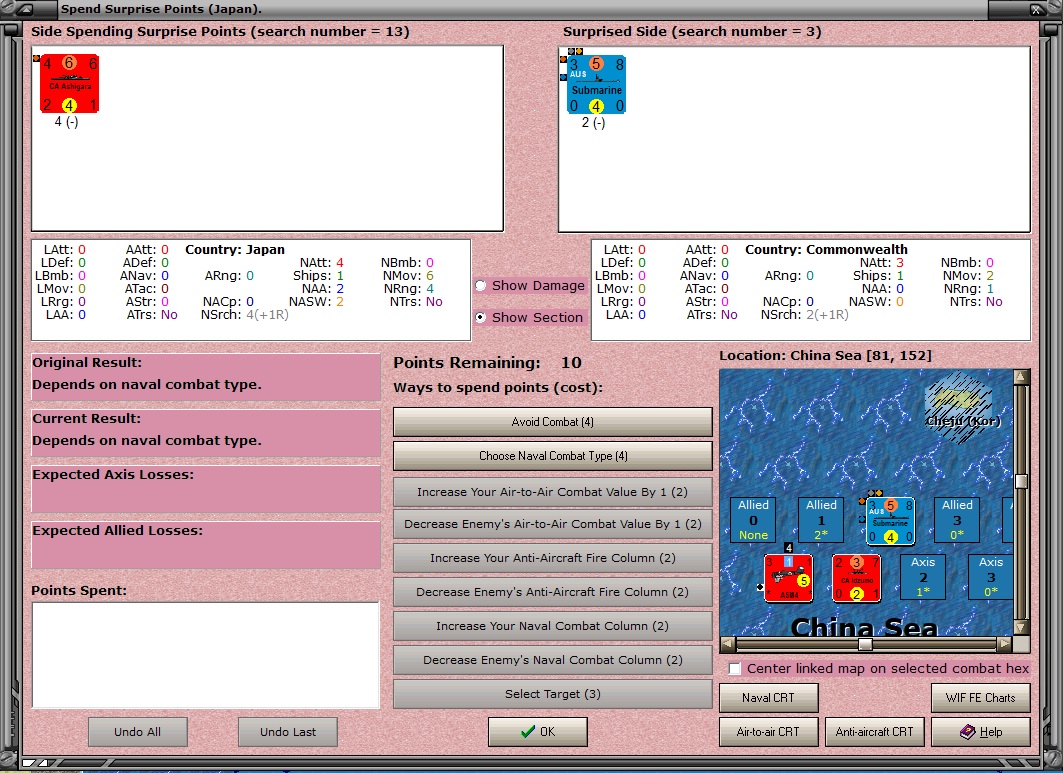Increase Your Anti-Aircraft Fire Column
Screen dimensions: 1063x773
(553, 557)
